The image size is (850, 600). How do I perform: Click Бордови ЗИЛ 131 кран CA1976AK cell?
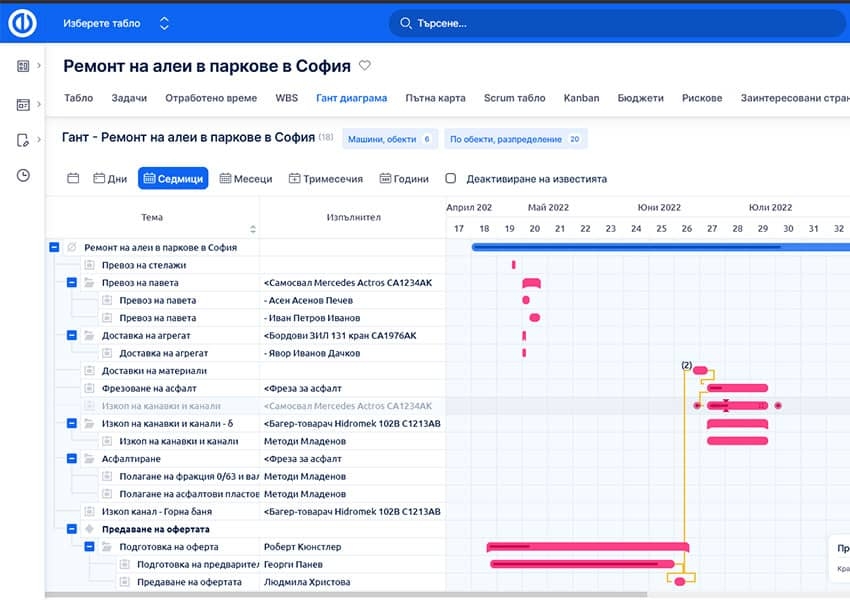352,336
